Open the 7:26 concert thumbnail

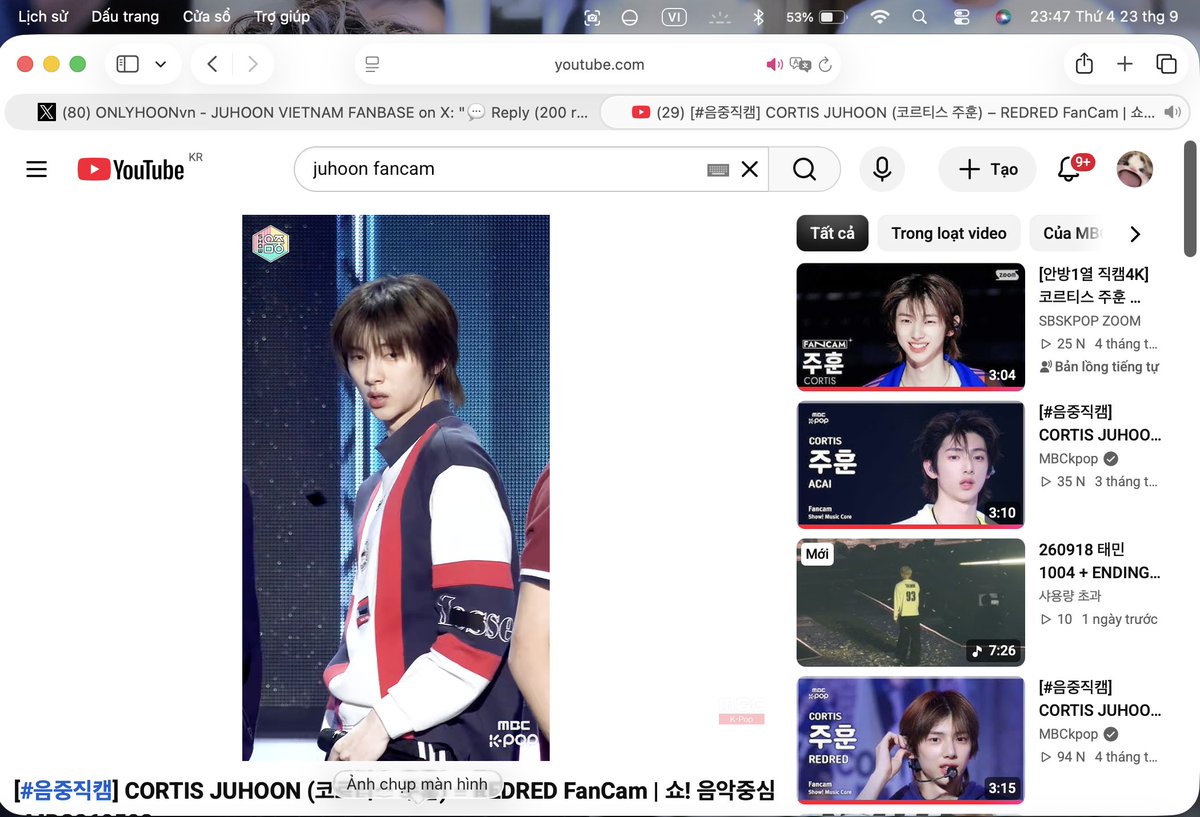pos(911,602)
